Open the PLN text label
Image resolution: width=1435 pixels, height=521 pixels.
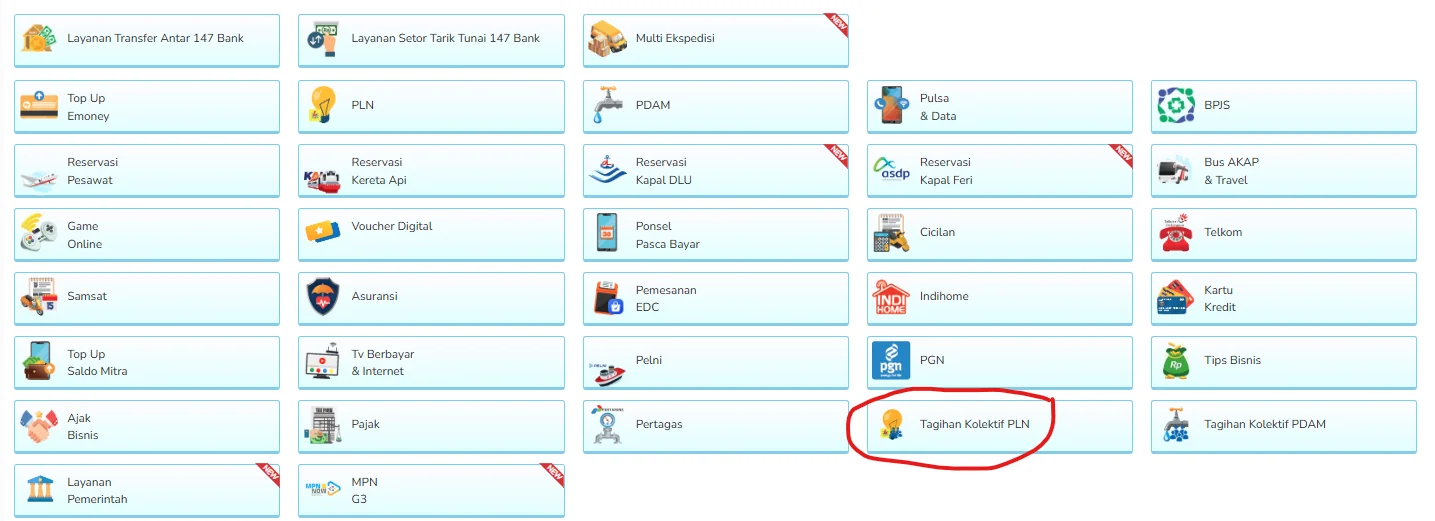click(x=363, y=105)
